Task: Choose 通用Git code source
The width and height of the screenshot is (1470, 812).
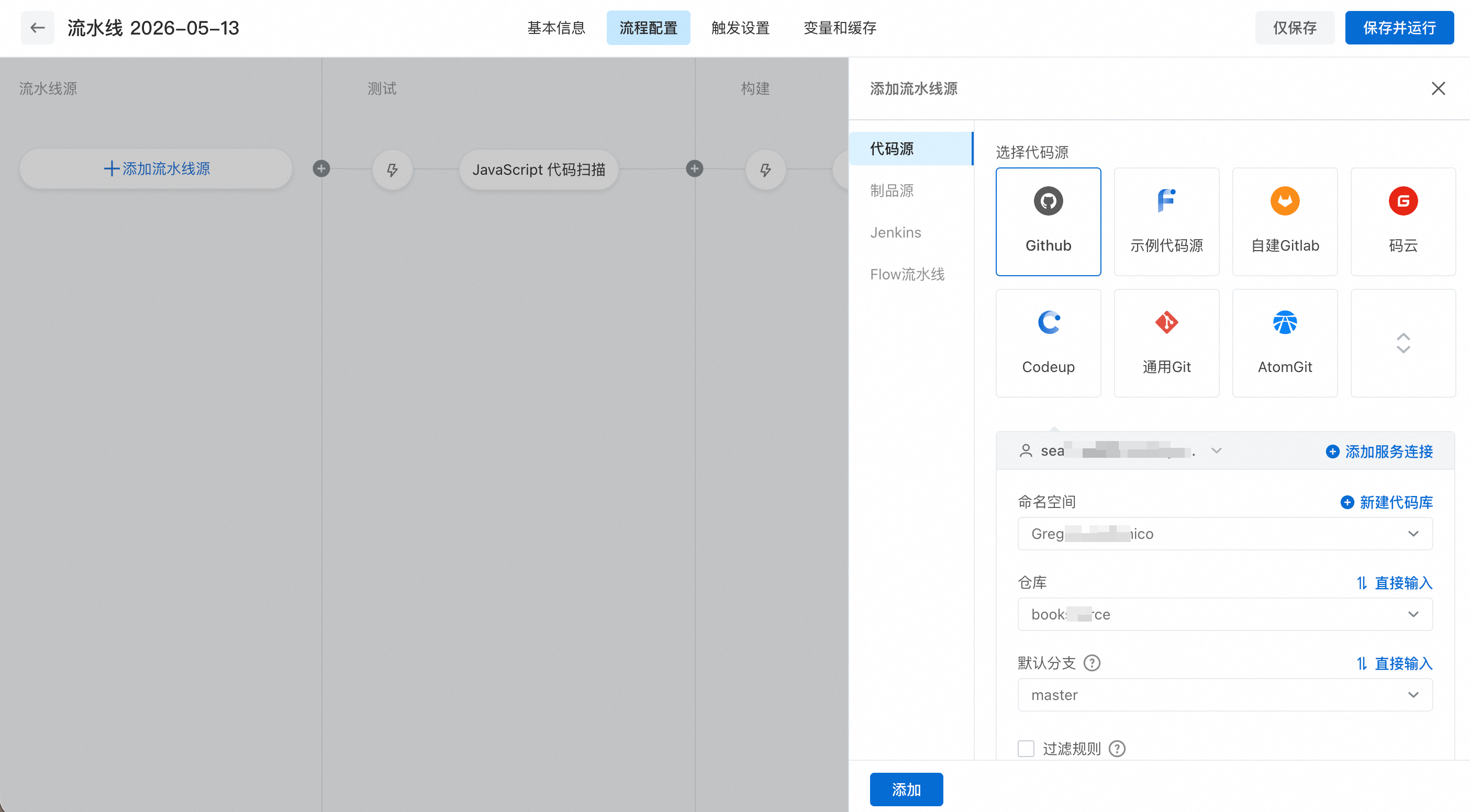Action: coord(1166,343)
